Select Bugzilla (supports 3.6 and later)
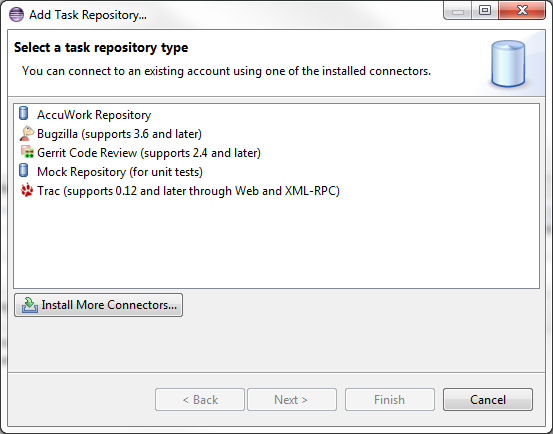The image size is (553, 434). (x=119, y=134)
